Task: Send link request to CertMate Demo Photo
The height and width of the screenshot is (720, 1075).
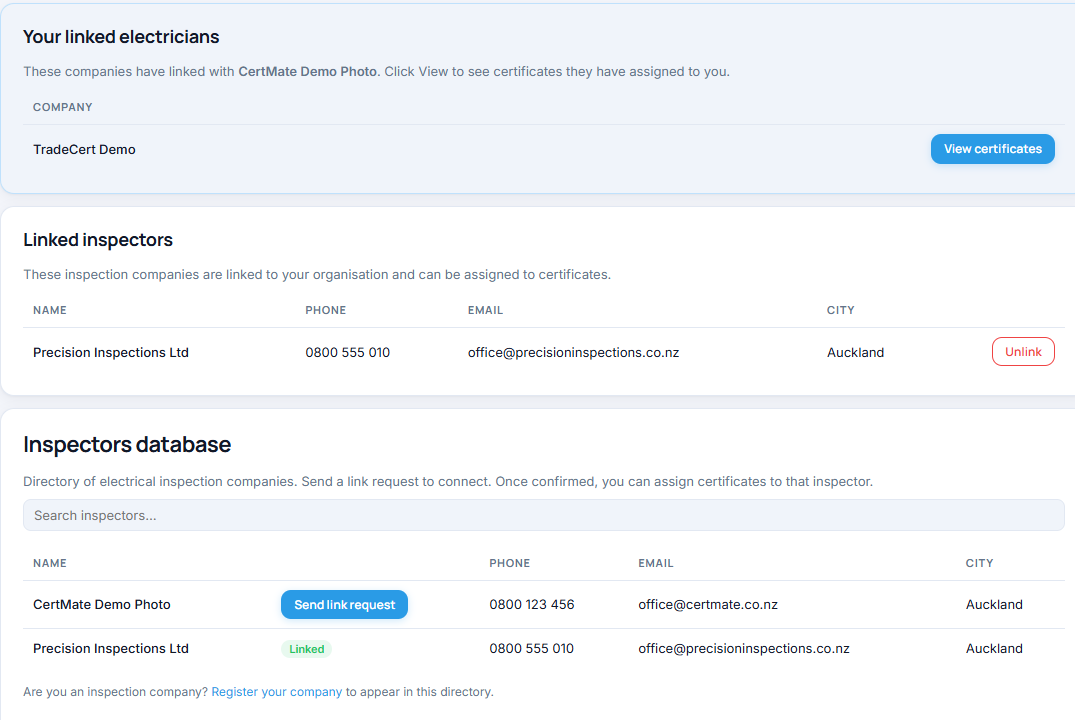Action: point(344,605)
